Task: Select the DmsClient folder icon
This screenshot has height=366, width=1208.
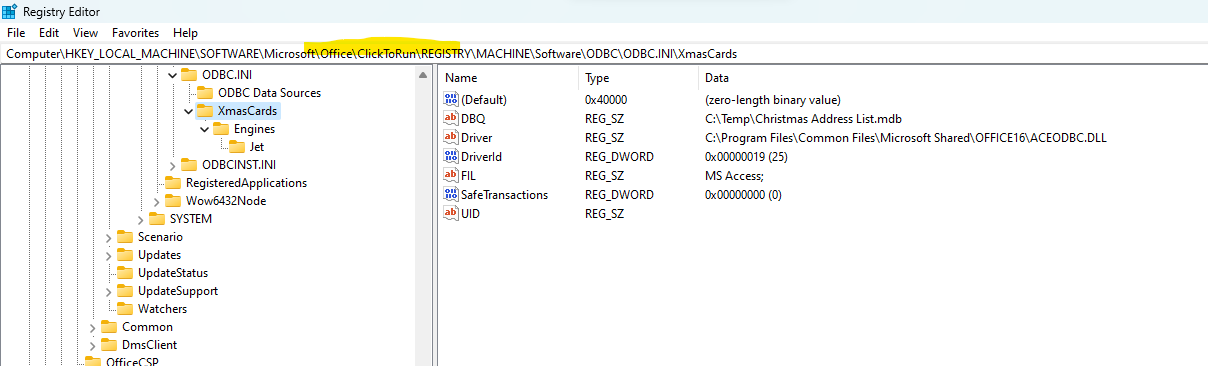Action: coord(109,345)
